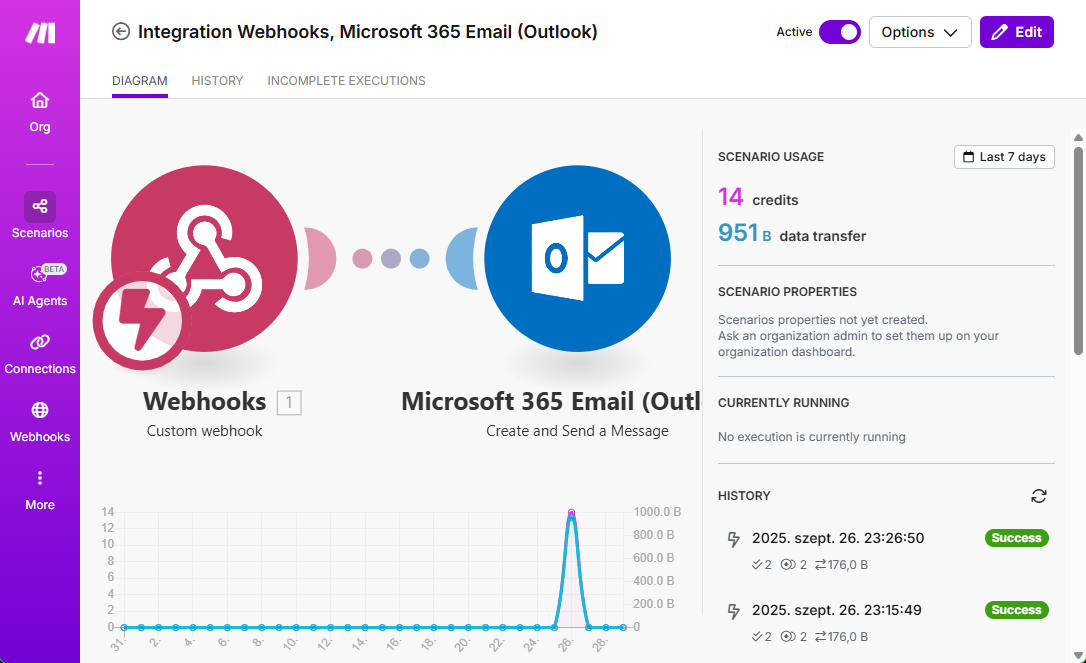
Task: Click Success badge for 23:26:50 run
Action: coord(1016,538)
